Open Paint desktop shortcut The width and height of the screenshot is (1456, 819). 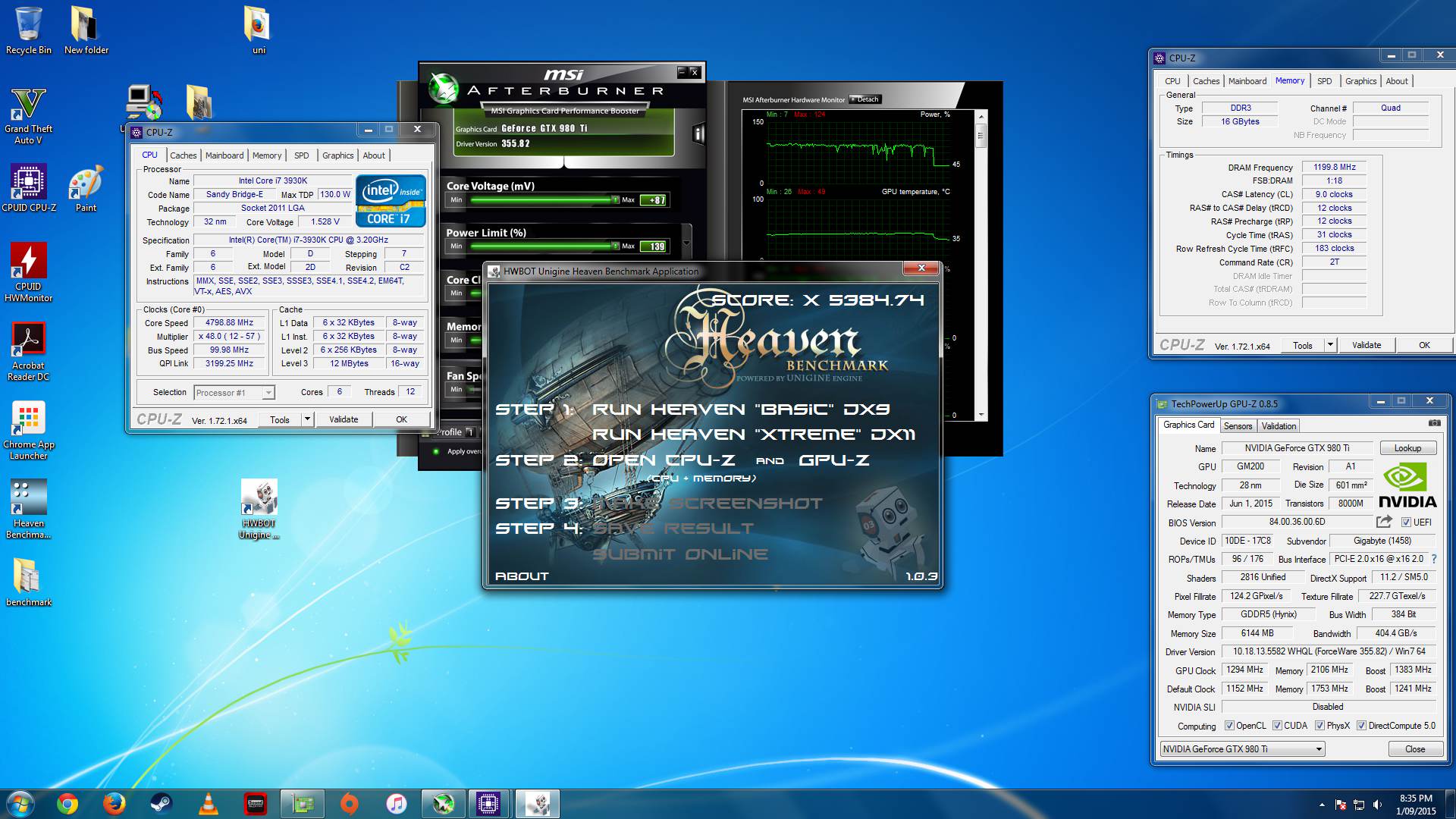(x=86, y=187)
